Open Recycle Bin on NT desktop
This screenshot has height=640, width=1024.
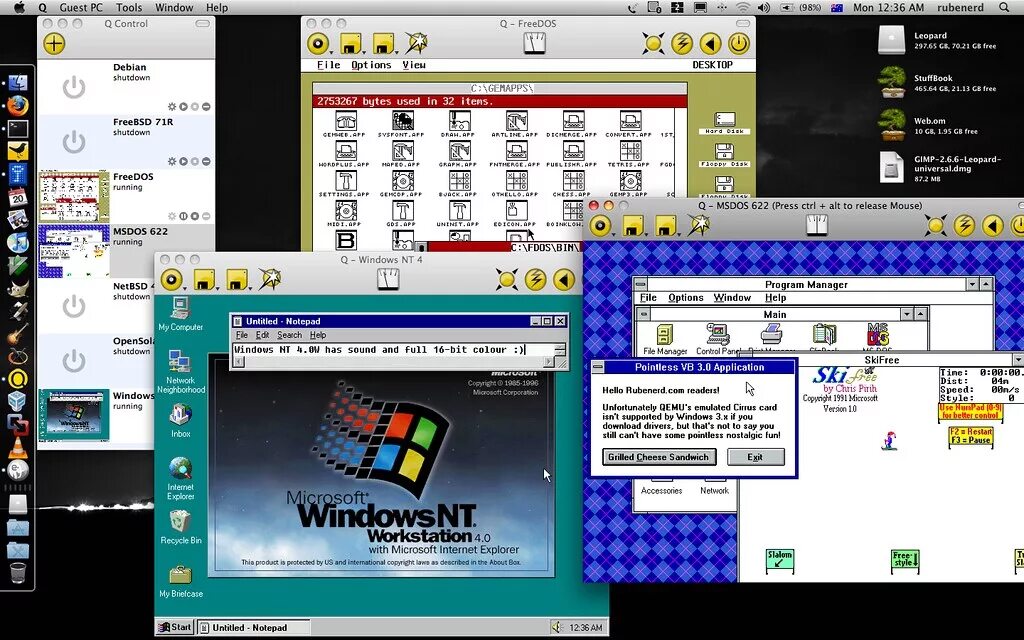pos(180,528)
